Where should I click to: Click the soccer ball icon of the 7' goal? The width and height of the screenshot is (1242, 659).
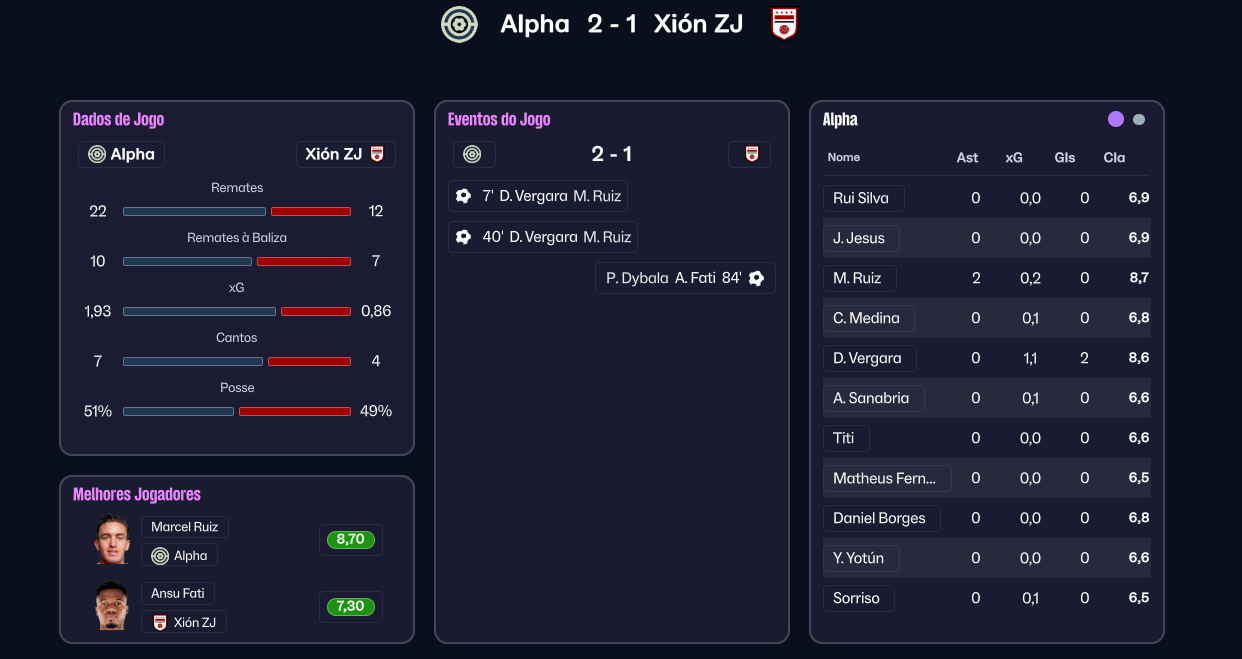[463, 196]
